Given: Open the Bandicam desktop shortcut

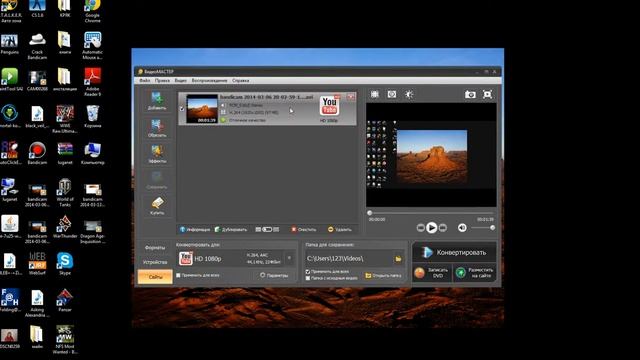Looking at the screenshot, I should pos(37,153).
